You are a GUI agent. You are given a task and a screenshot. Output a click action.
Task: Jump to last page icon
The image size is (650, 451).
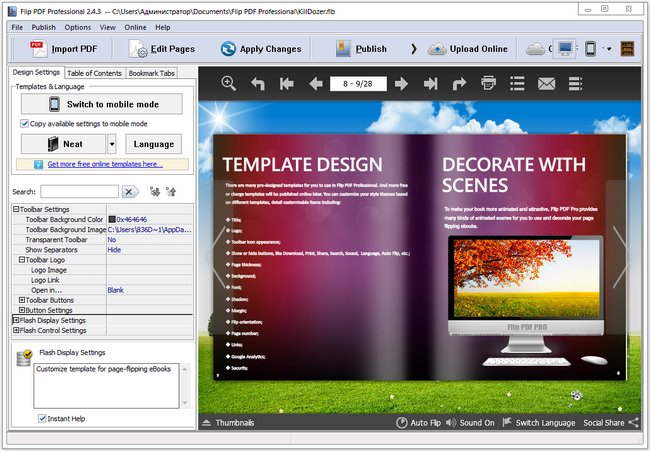[x=430, y=84]
